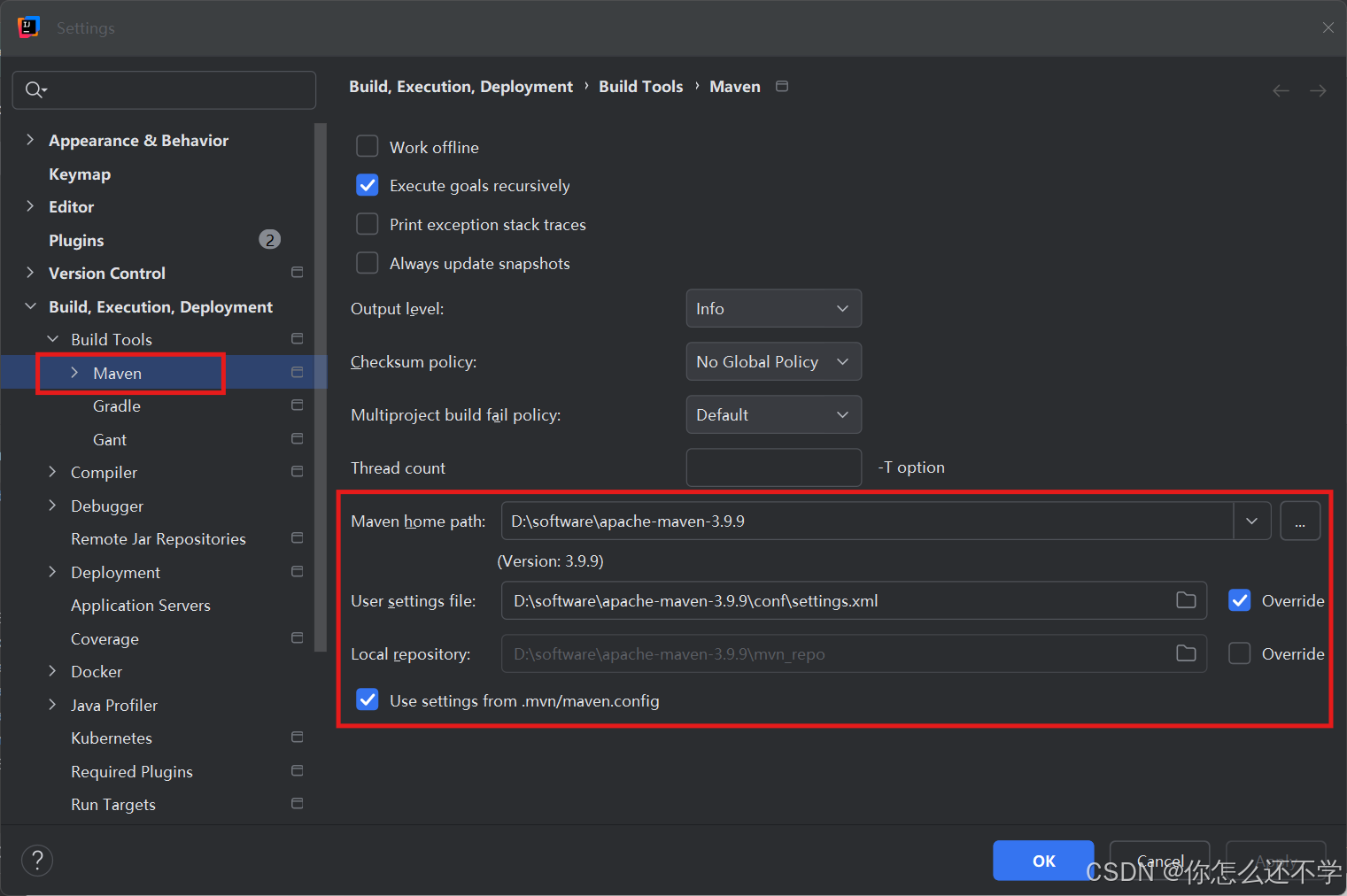Click the settings tree vertical scrollbar
Screen dimensions: 1347x896
321,388
